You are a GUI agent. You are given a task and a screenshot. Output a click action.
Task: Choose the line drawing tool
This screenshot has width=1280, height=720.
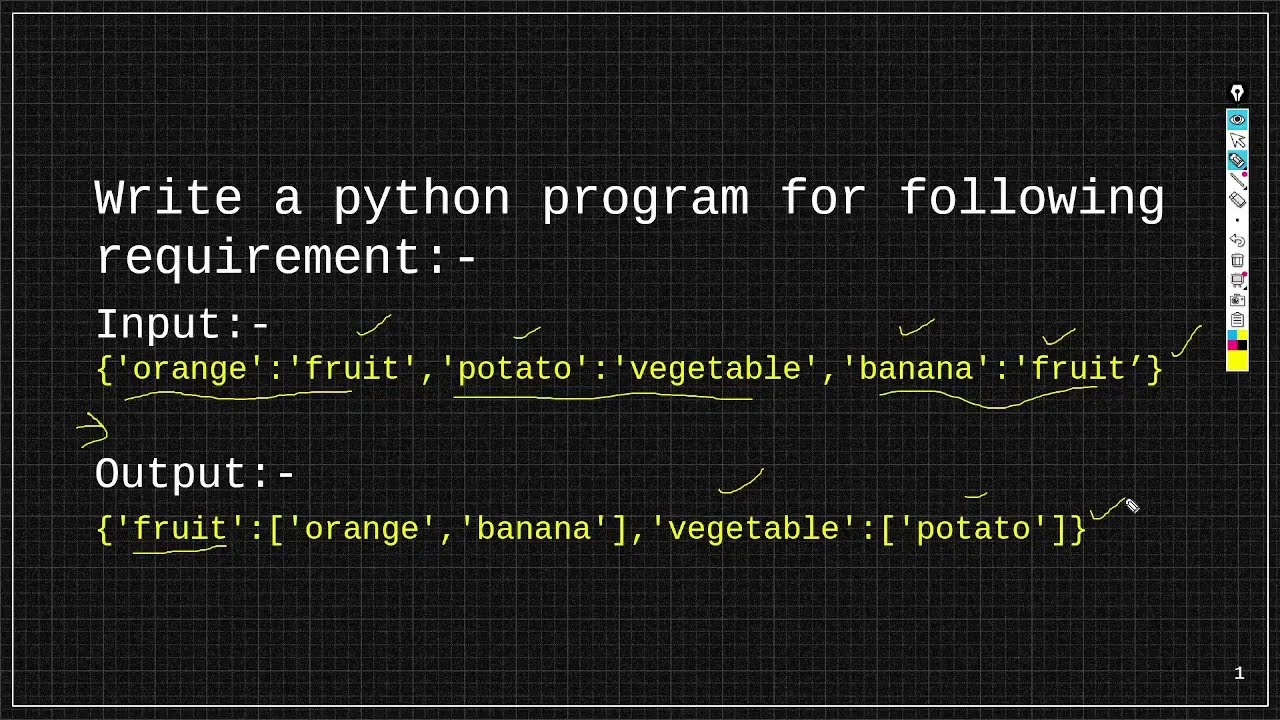coord(1237,180)
